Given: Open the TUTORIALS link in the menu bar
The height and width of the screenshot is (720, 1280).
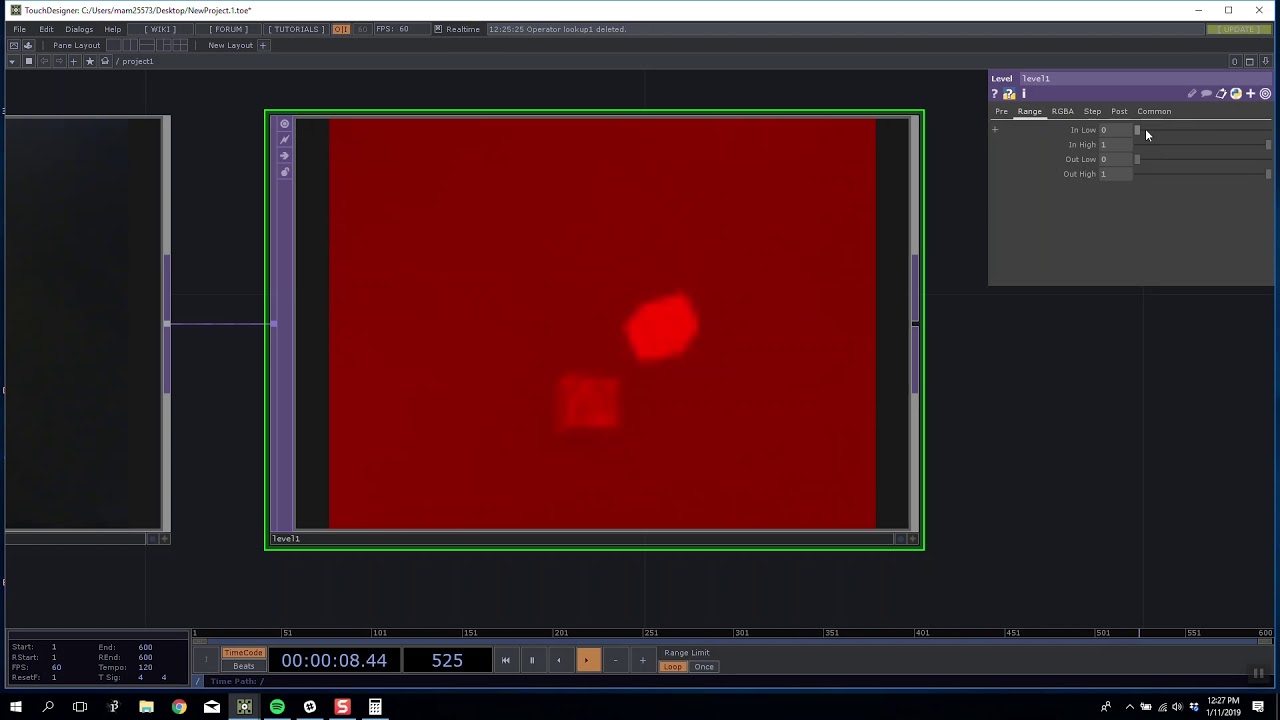Looking at the screenshot, I should pyautogui.click(x=295, y=29).
